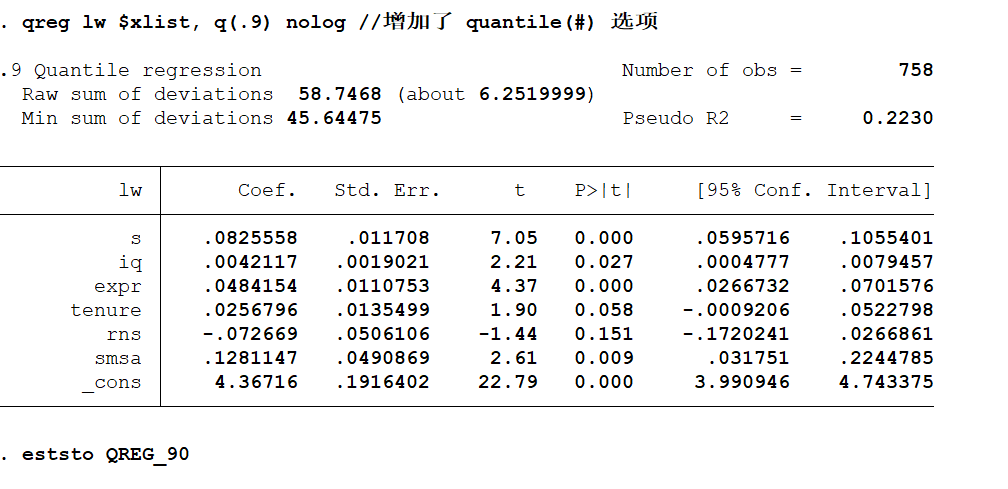
Task: Click the variable name 'iq' row label
Action: point(130,262)
